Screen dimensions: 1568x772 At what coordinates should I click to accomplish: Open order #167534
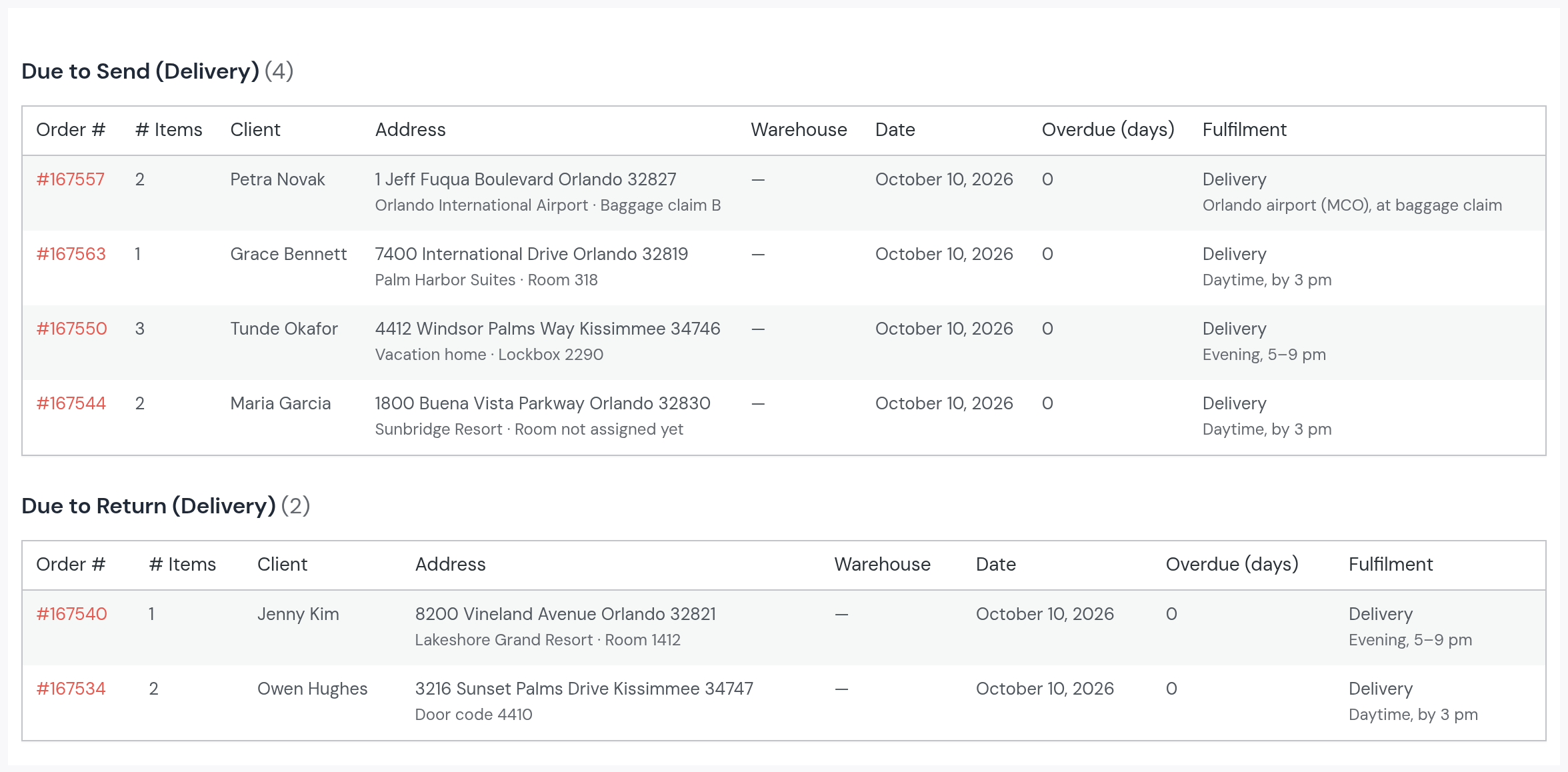pos(71,689)
